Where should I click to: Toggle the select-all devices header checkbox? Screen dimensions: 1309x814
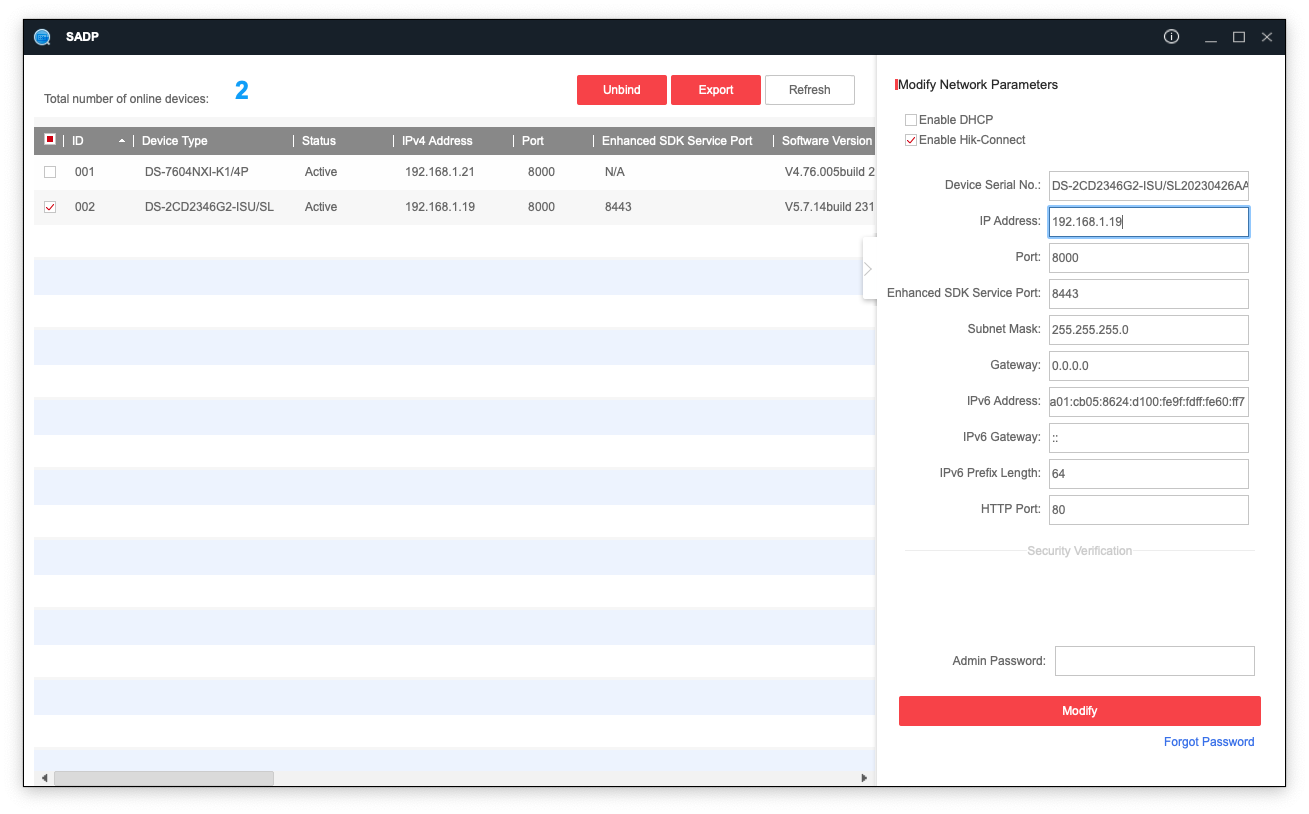tap(50, 140)
